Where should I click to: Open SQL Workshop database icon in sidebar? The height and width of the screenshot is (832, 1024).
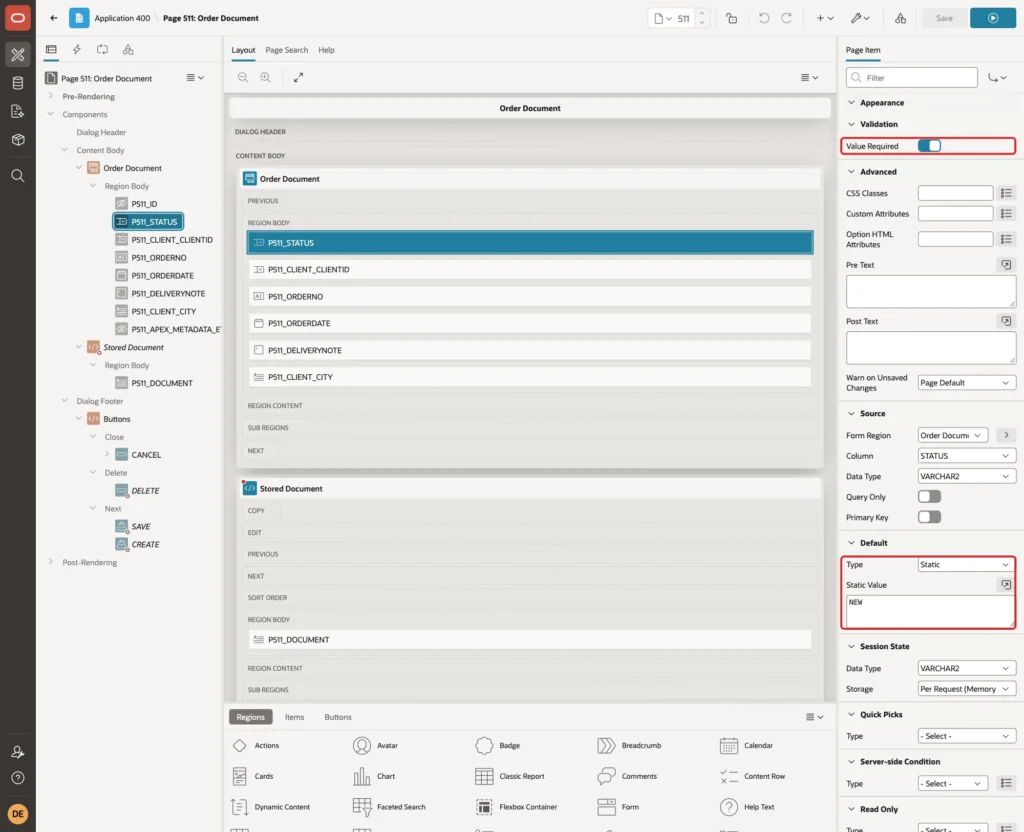[18, 83]
